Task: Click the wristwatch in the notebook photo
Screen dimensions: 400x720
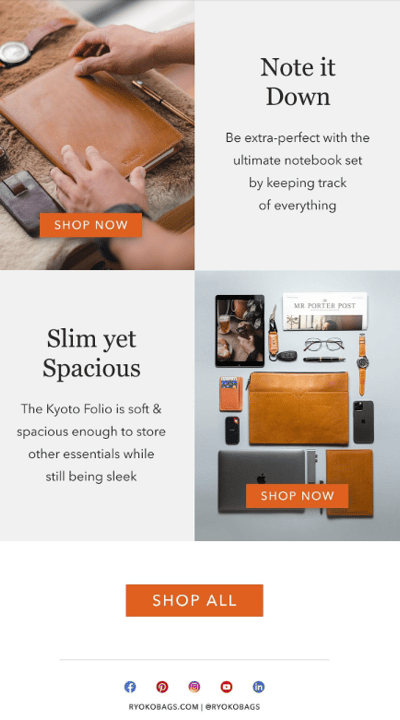Action: tap(14, 54)
